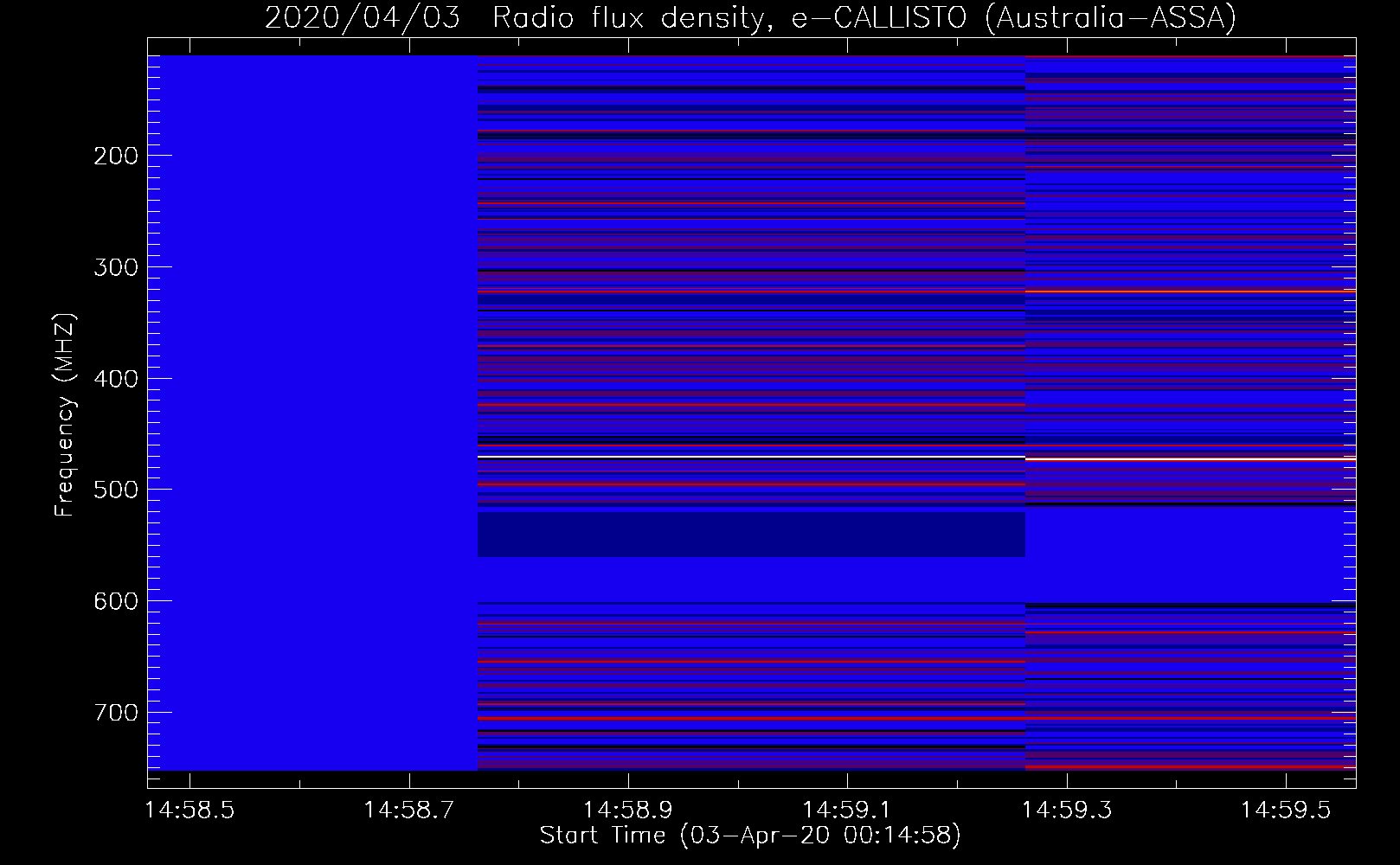
Task: Click the 14:58.5 time tick label
Action: coord(189,810)
